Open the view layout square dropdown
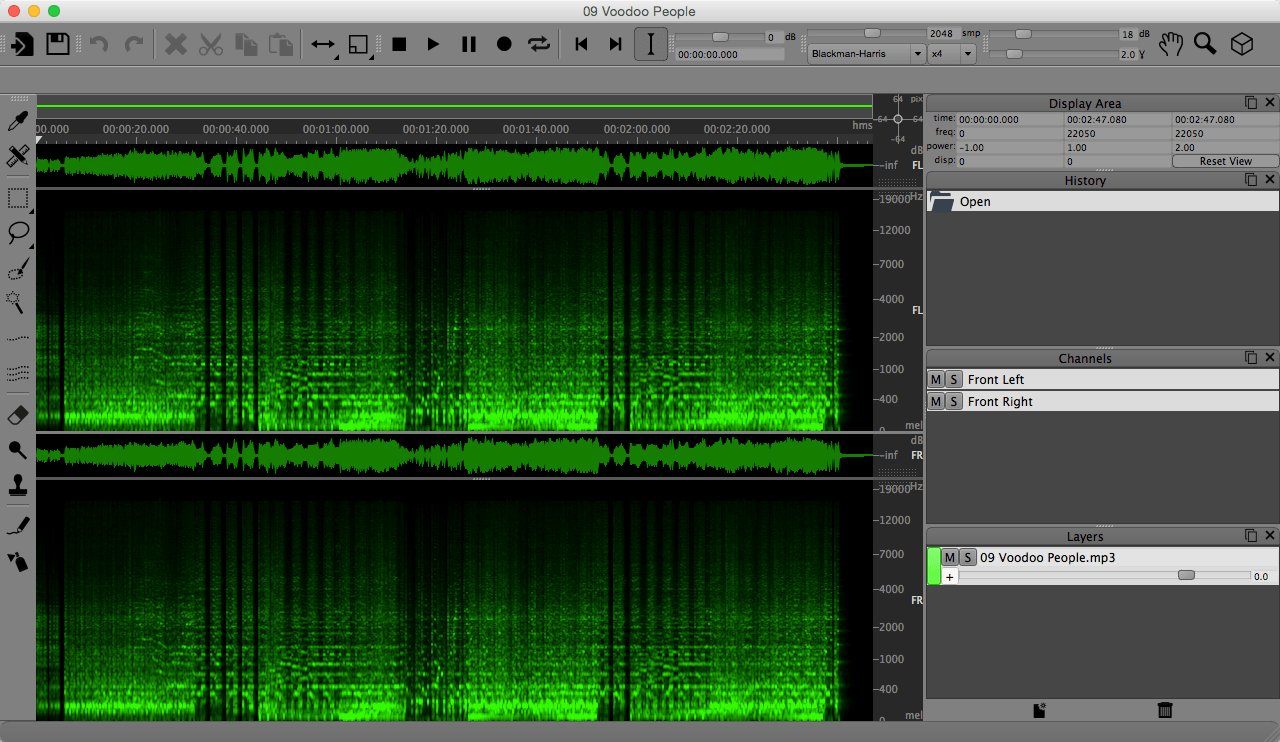 tap(358, 44)
